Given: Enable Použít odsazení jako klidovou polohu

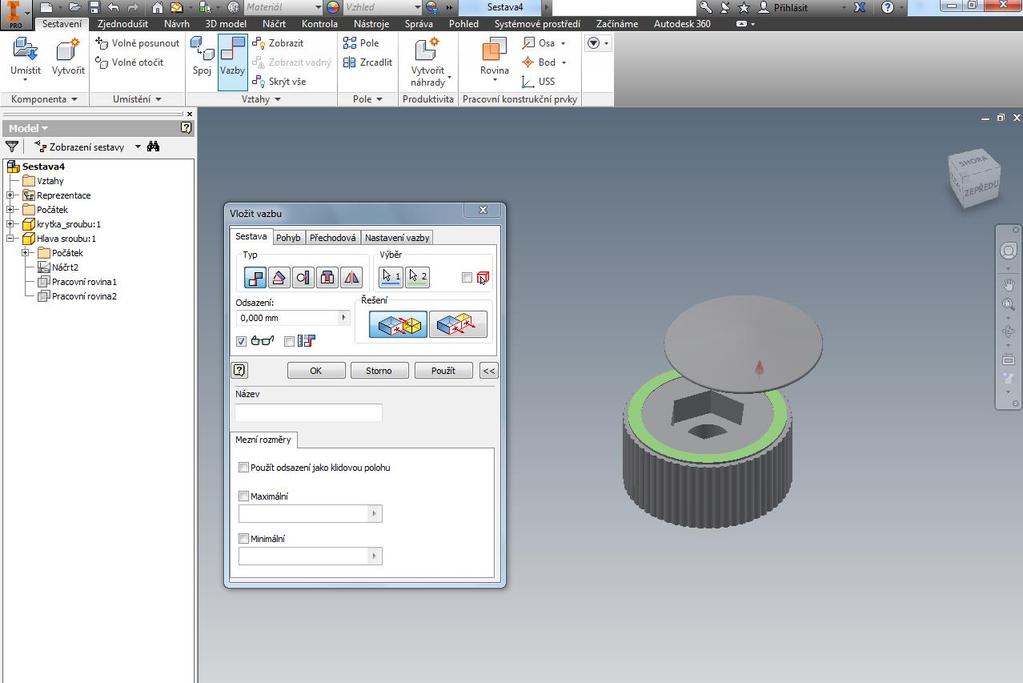Looking at the screenshot, I should 243,468.
